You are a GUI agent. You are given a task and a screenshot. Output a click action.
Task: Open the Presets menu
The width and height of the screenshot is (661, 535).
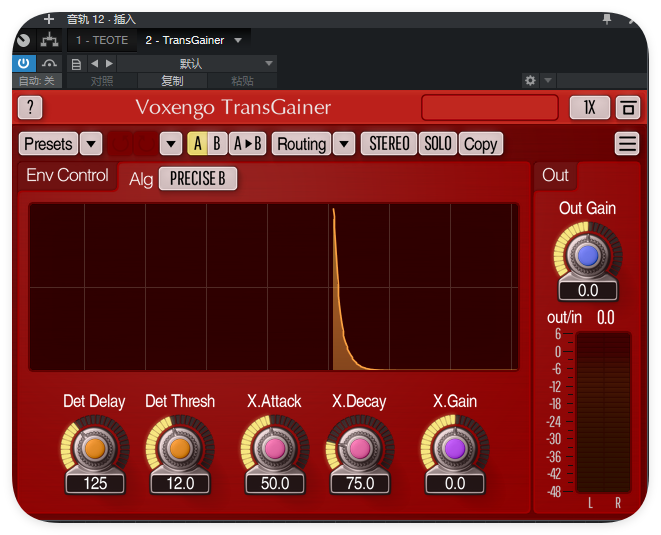(x=48, y=144)
